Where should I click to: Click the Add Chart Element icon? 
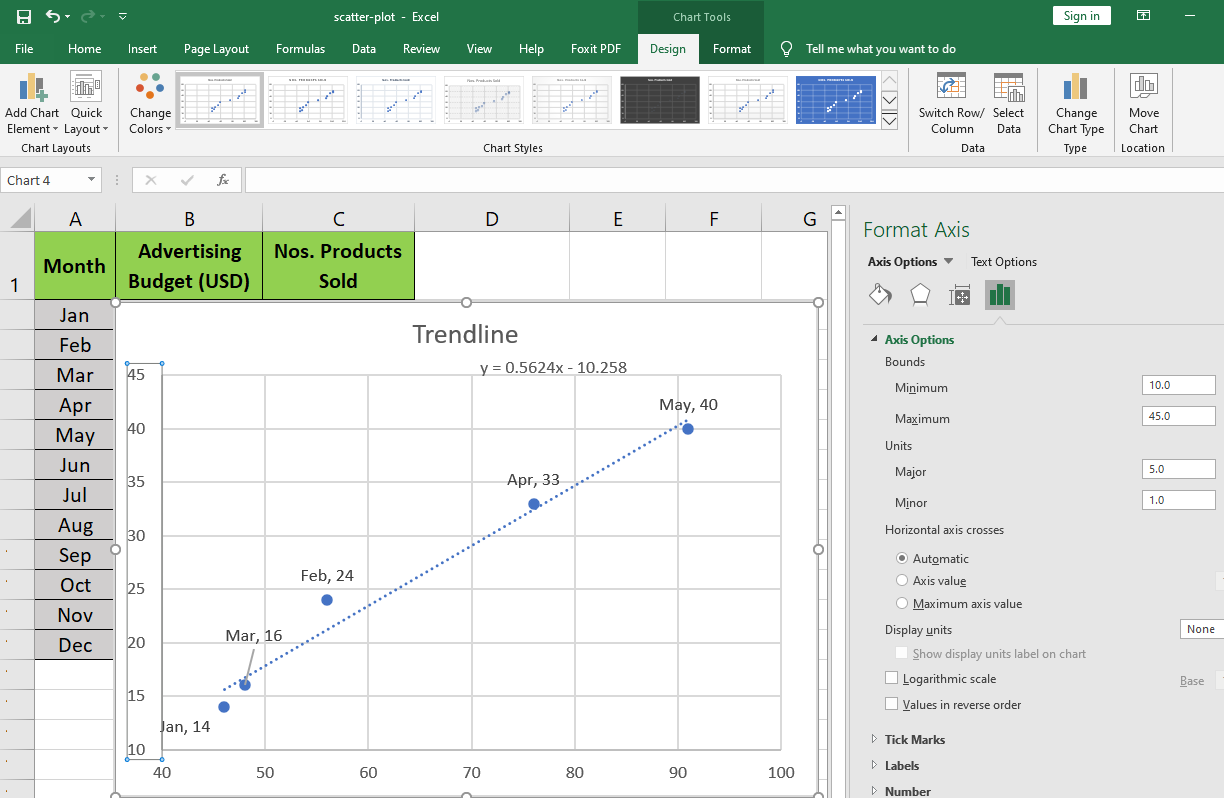31,88
